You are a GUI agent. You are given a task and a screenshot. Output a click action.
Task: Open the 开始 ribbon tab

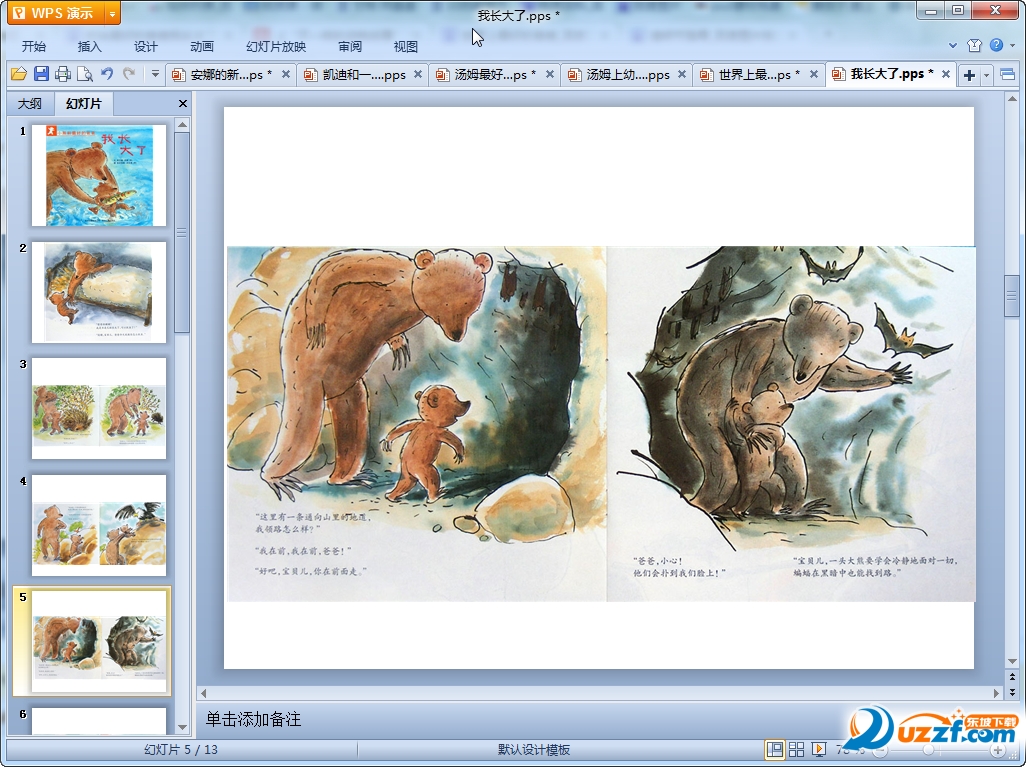tap(33, 46)
